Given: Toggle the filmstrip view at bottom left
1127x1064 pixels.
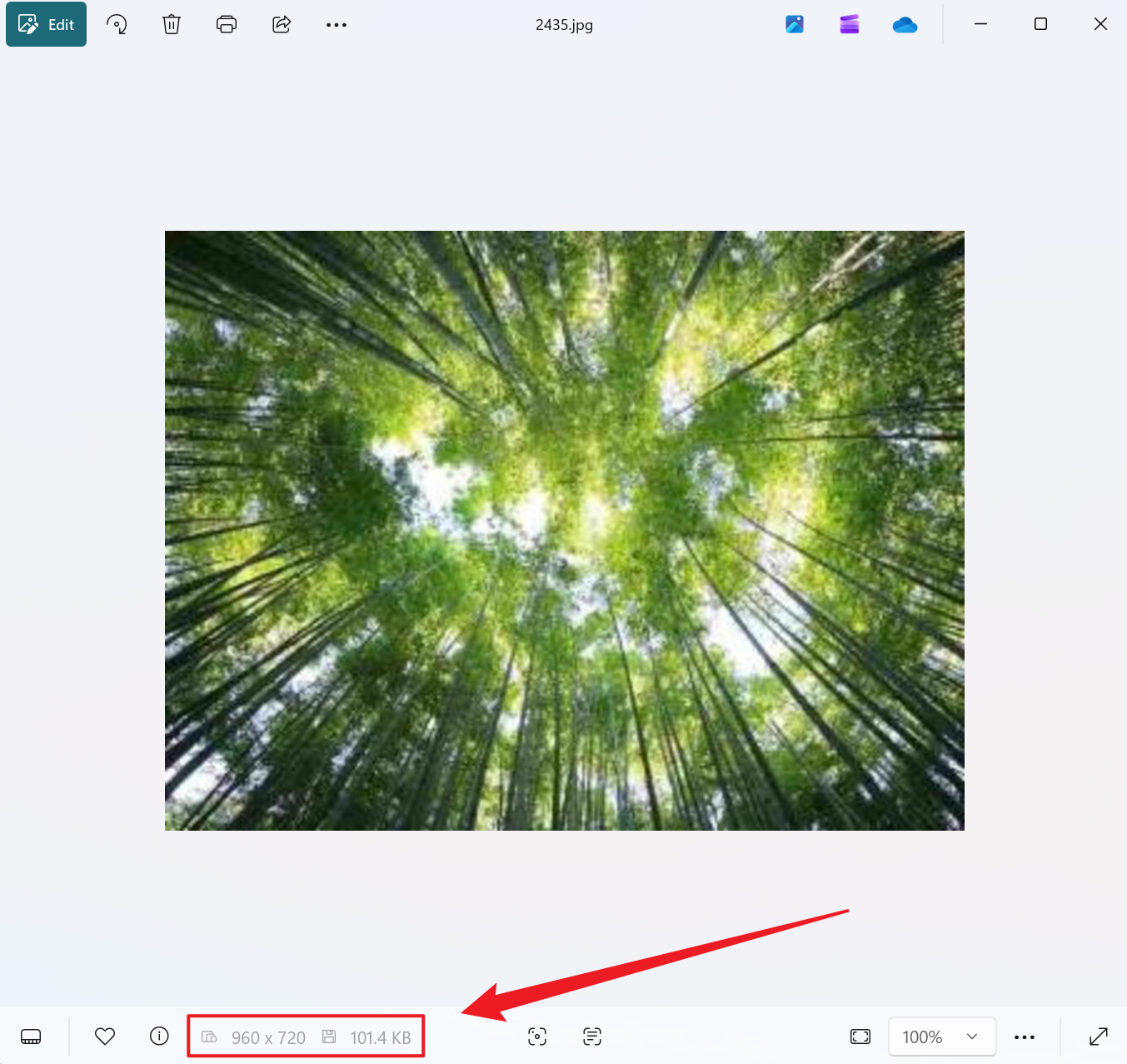Looking at the screenshot, I should click(x=31, y=1037).
